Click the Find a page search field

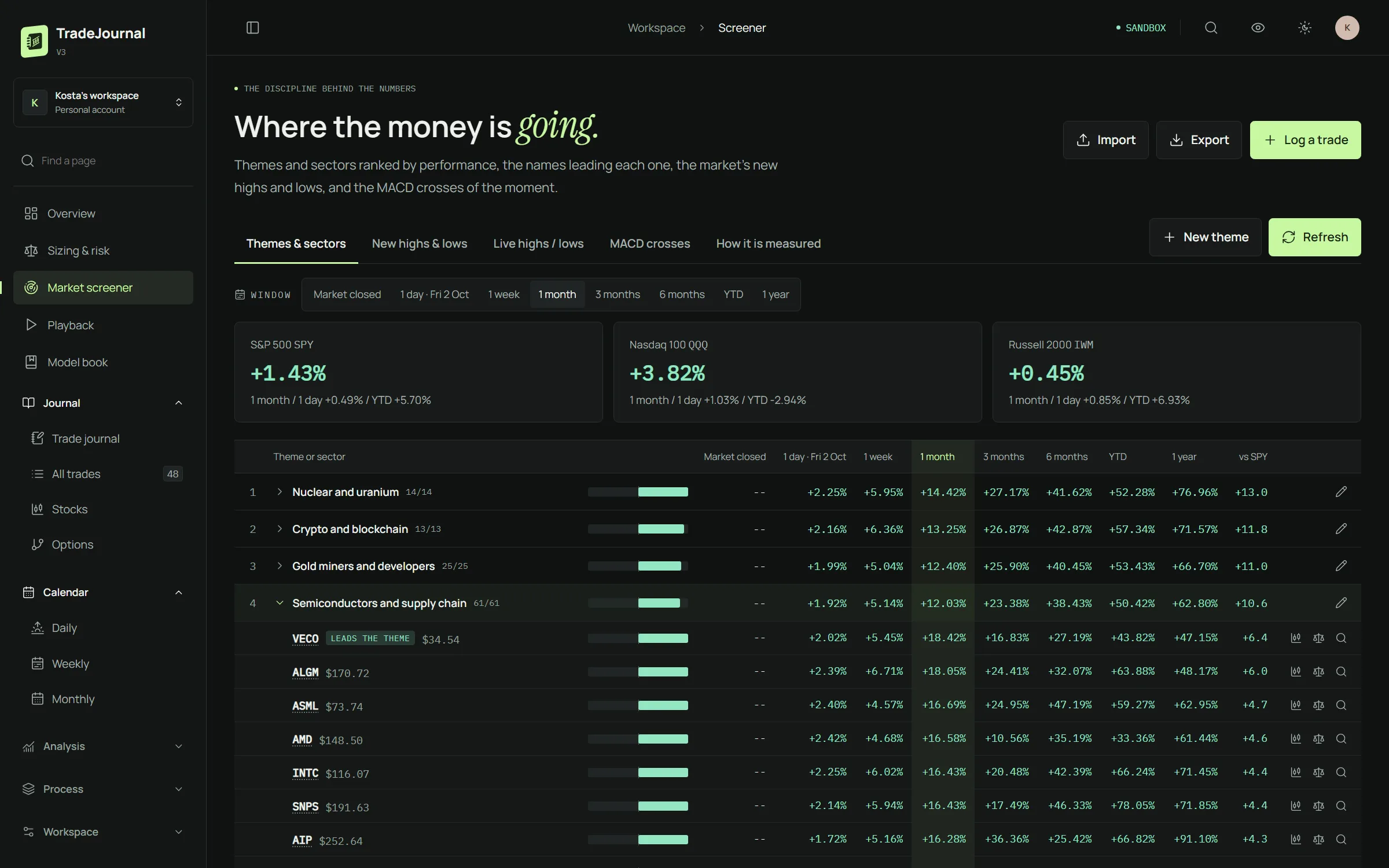(x=103, y=161)
